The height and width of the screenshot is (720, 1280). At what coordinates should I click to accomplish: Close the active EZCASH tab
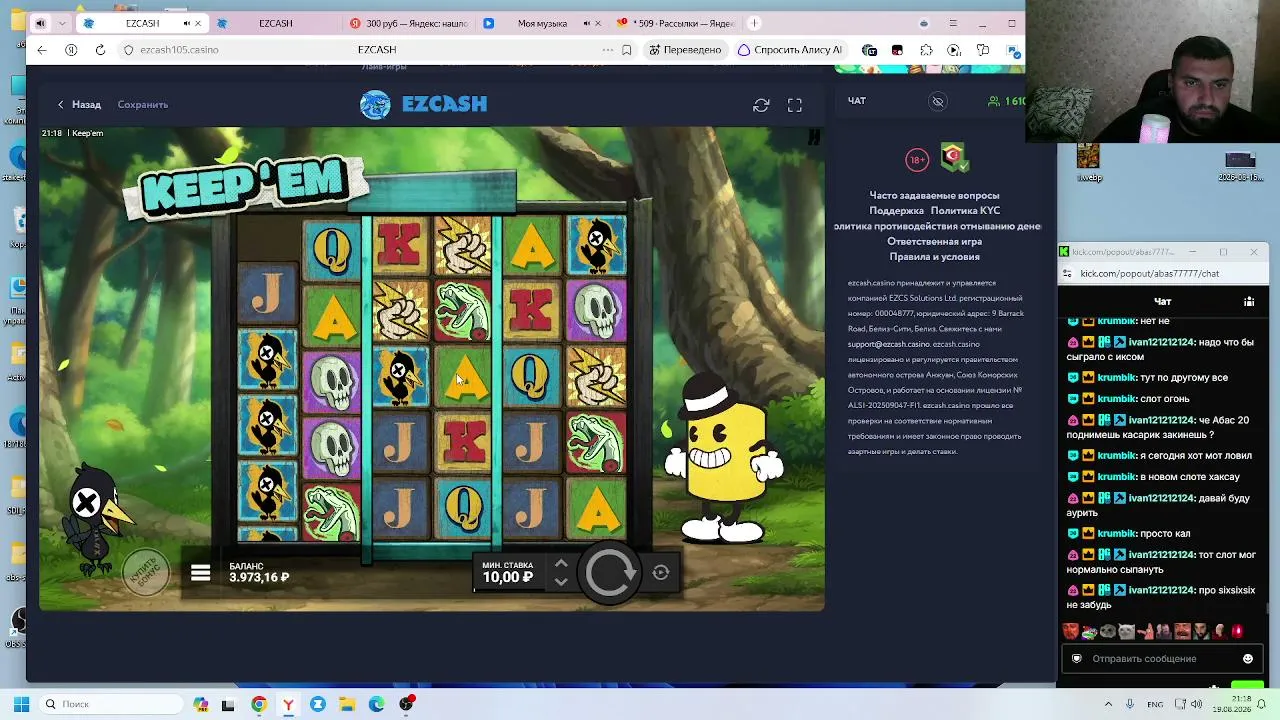tap(198, 23)
